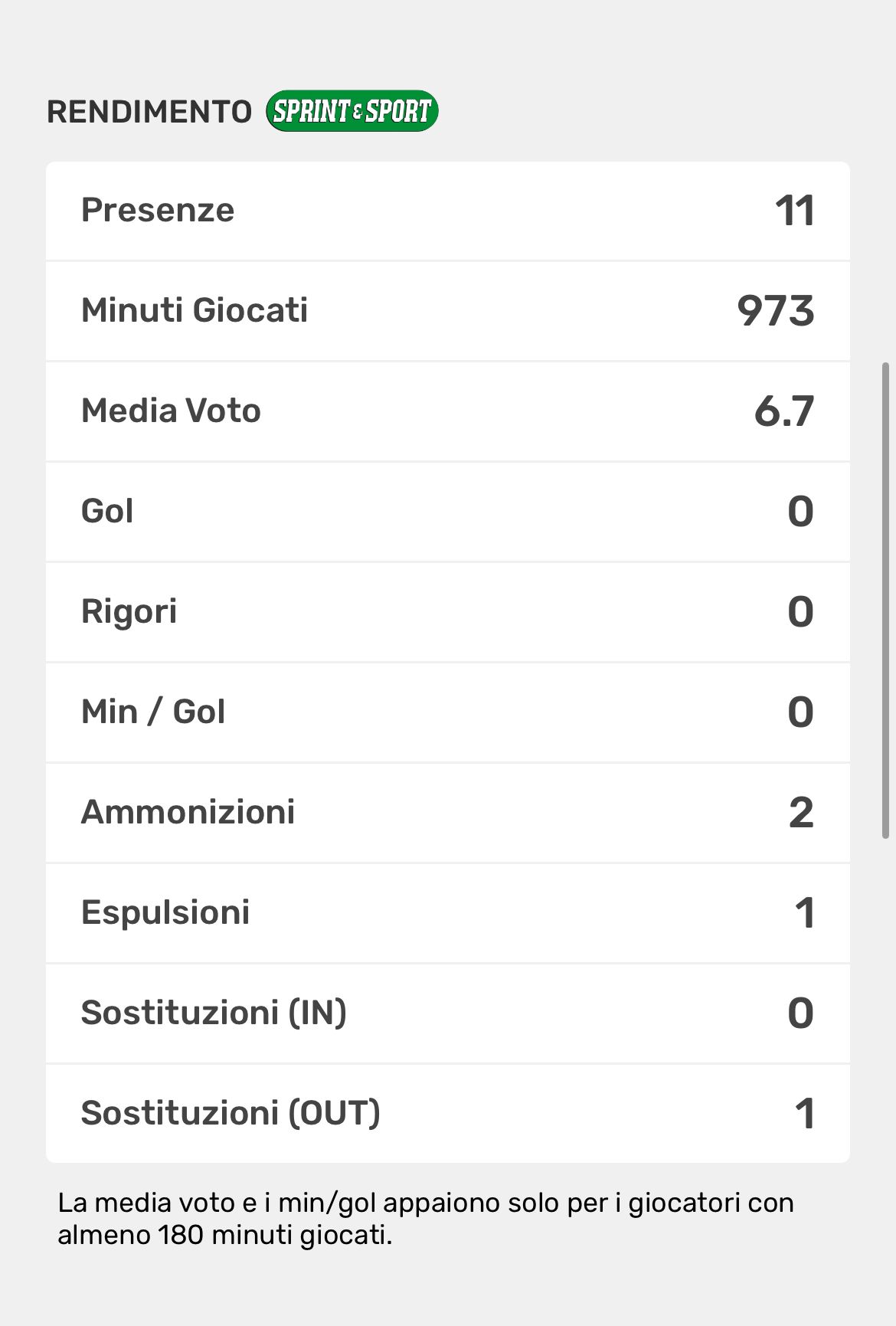Tap the average rating value 6.7
The image size is (896, 1326).
coord(783,411)
